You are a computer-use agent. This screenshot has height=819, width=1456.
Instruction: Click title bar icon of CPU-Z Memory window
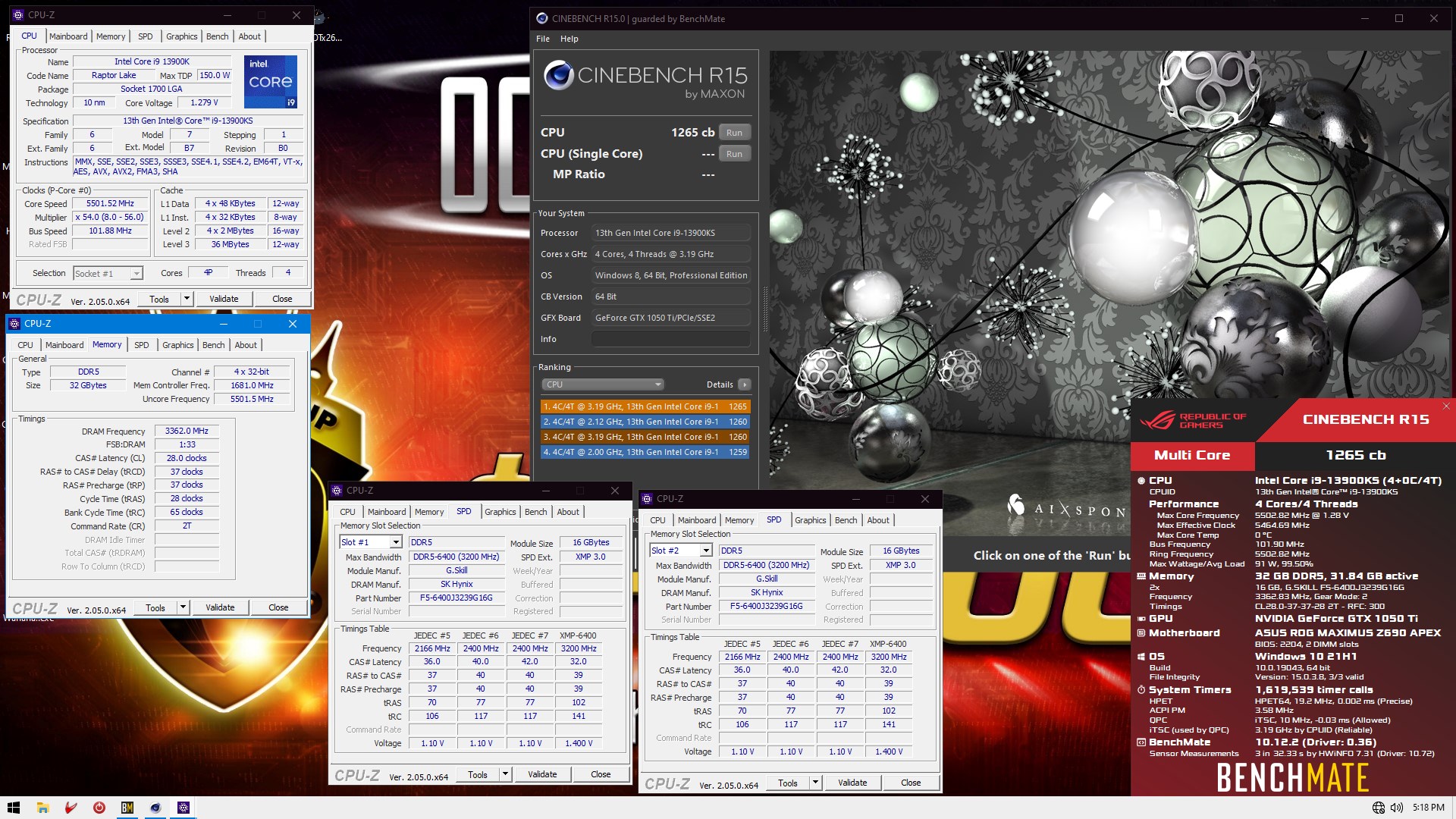click(14, 324)
